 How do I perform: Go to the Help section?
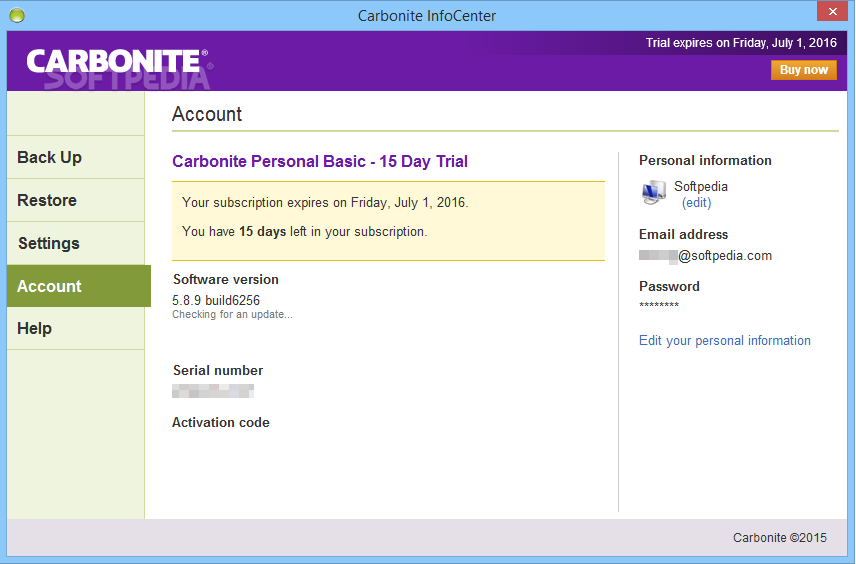pyautogui.click(x=76, y=329)
